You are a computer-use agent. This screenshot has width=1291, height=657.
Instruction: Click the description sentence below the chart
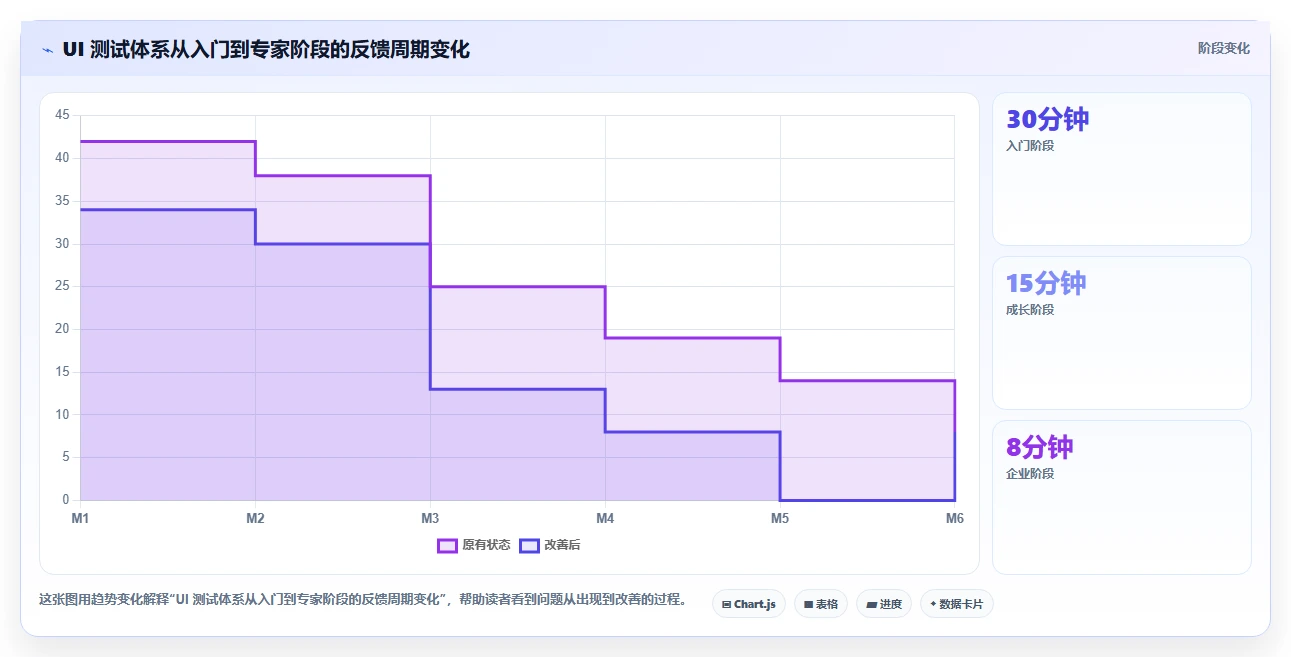tap(363, 600)
